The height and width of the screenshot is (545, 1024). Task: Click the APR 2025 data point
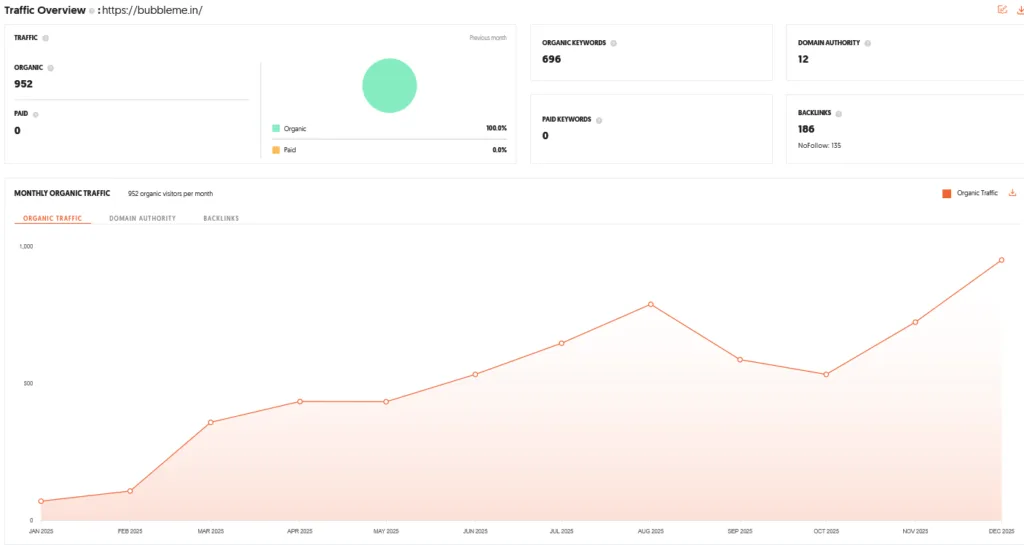pyautogui.click(x=300, y=401)
